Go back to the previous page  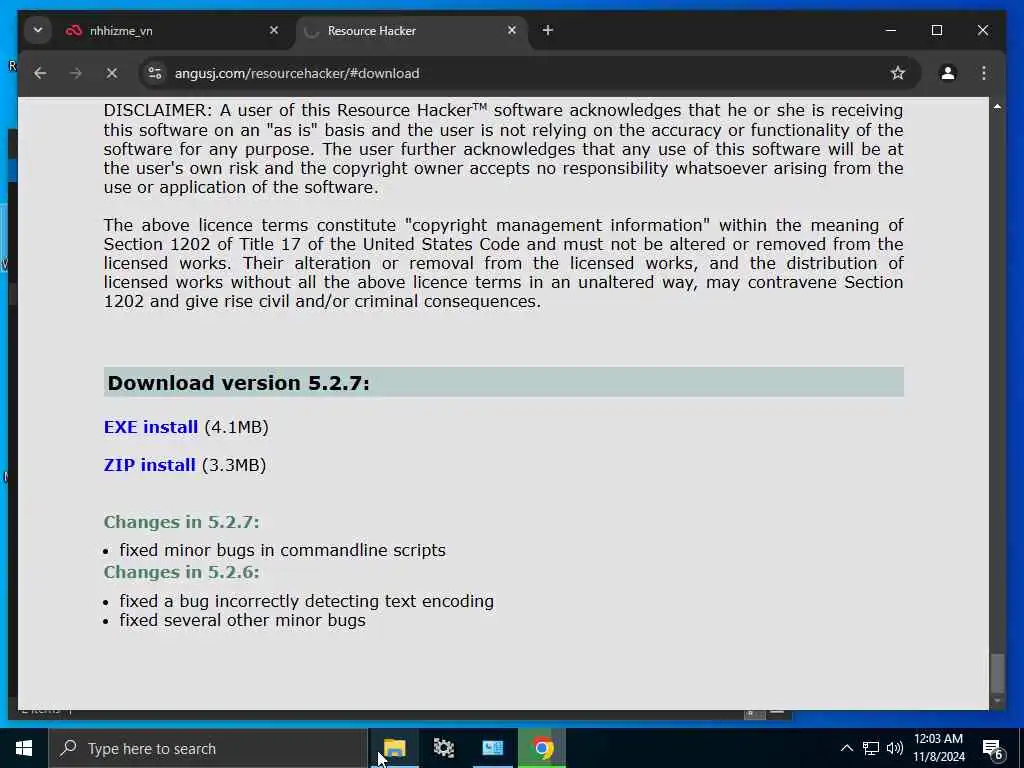(x=40, y=73)
